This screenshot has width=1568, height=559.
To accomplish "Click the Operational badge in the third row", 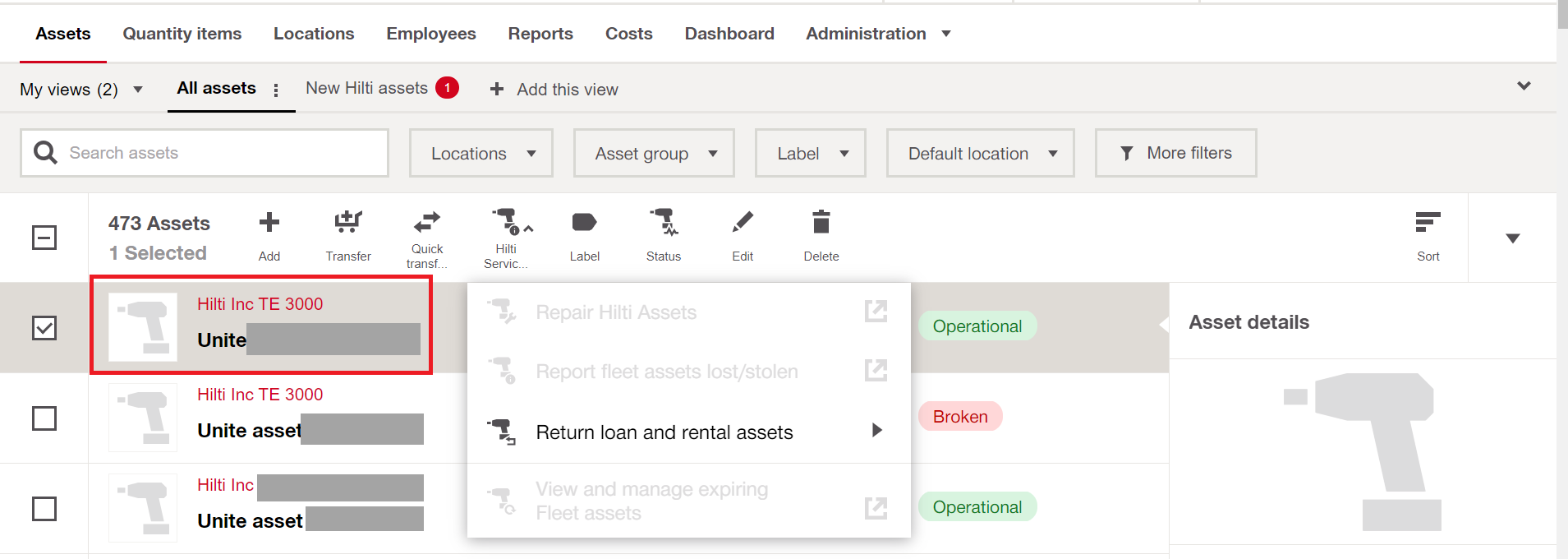I will pos(977,507).
